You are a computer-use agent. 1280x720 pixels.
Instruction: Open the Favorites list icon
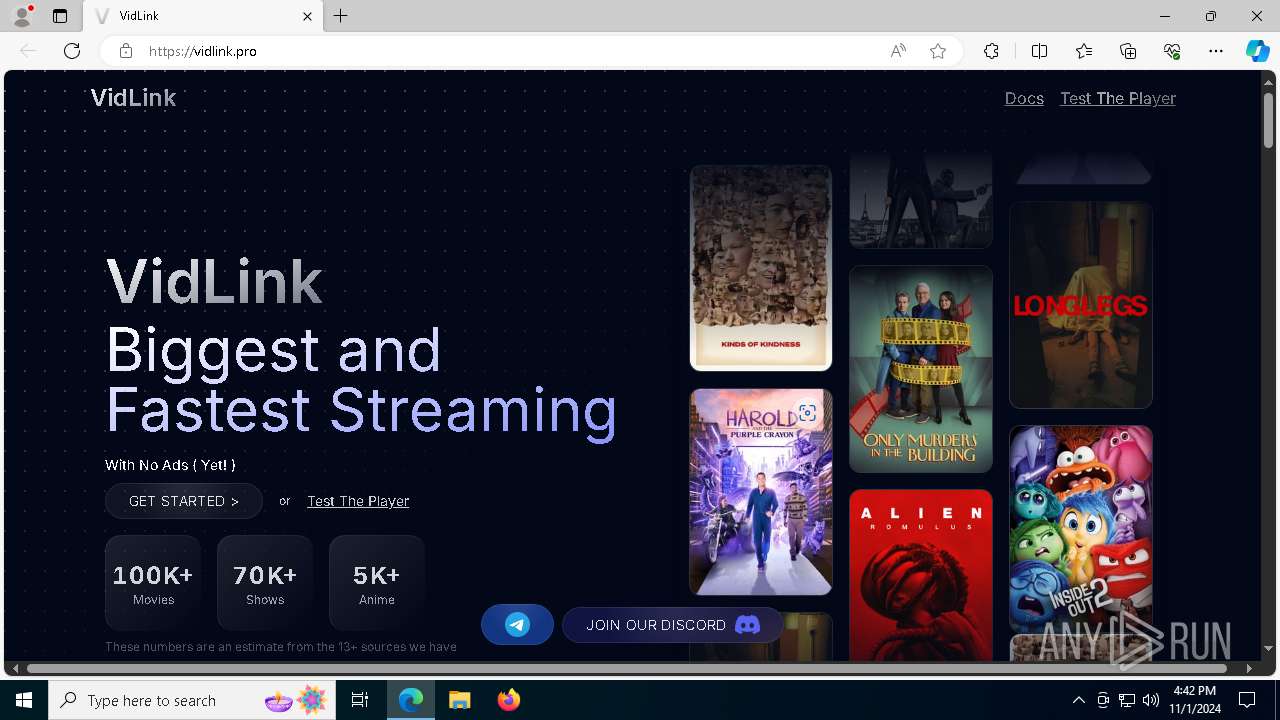pos(1084,51)
